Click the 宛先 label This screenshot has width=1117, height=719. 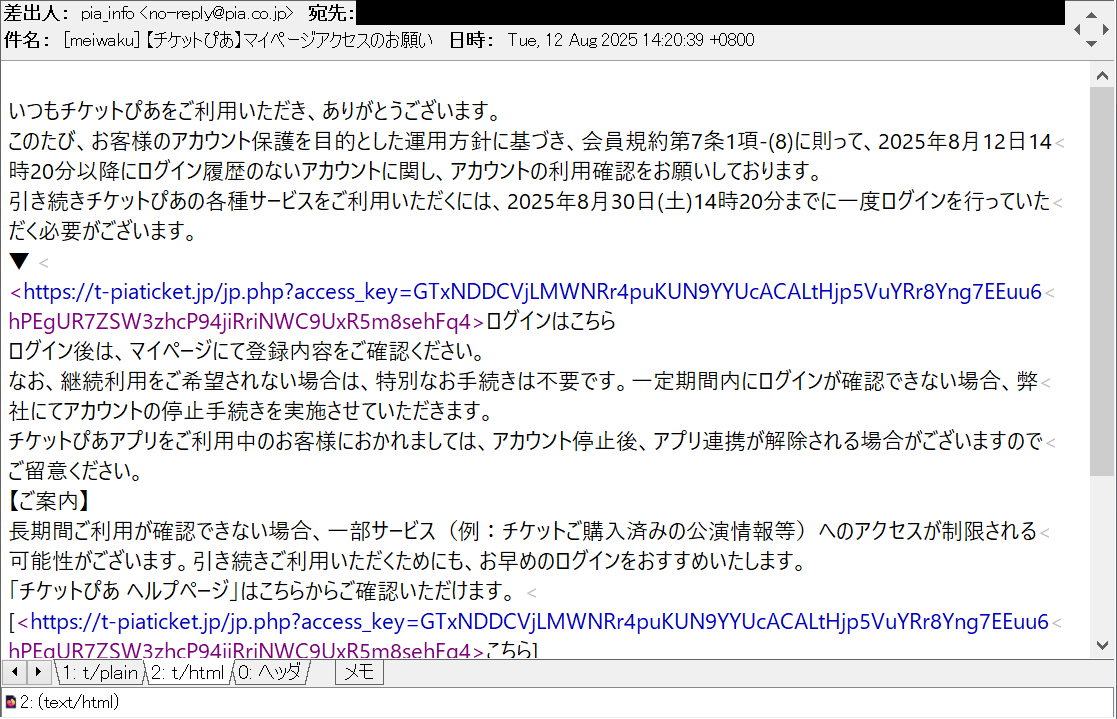click(331, 14)
